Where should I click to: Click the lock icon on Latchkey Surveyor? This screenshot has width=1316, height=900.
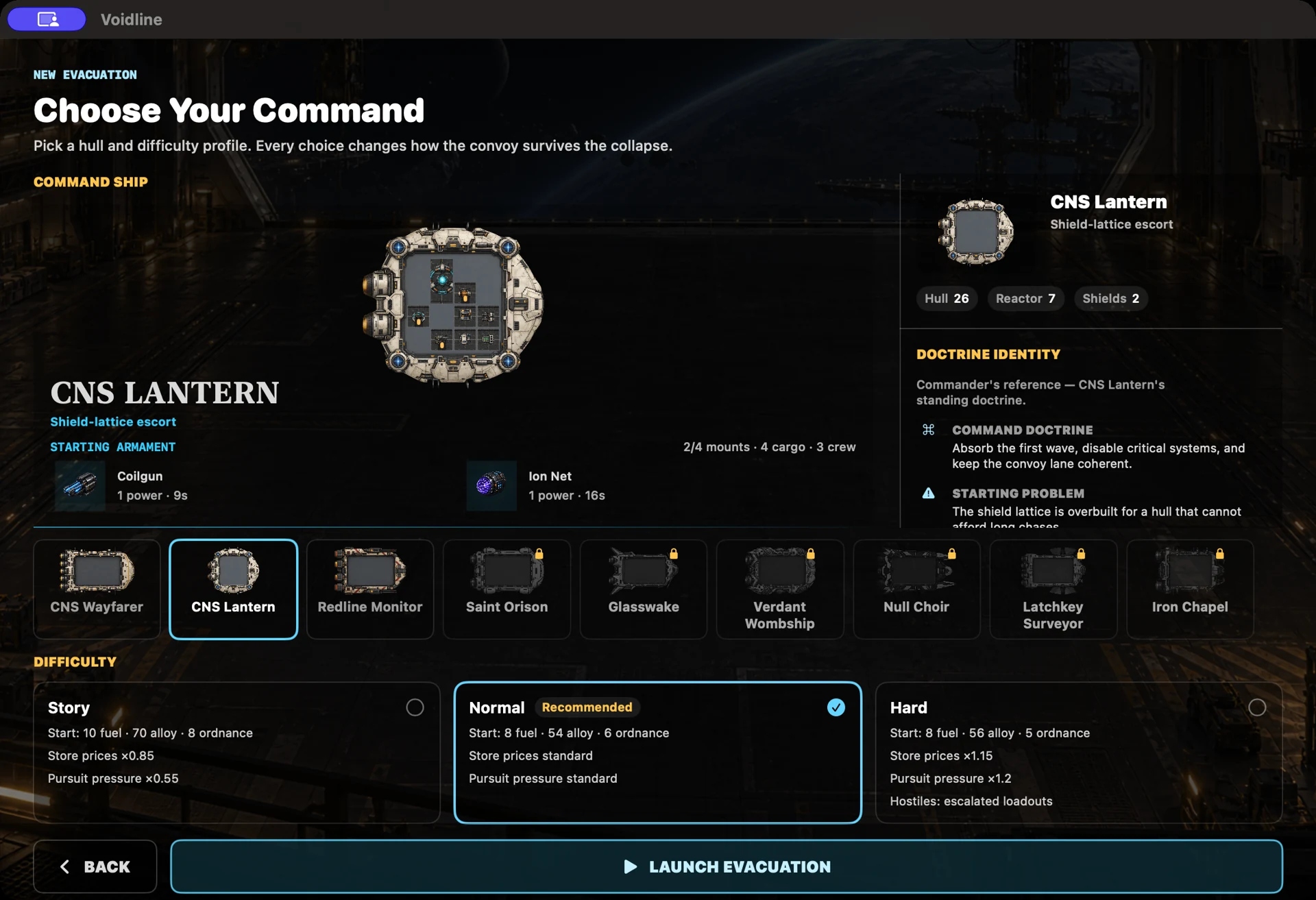pyautogui.click(x=1081, y=553)
